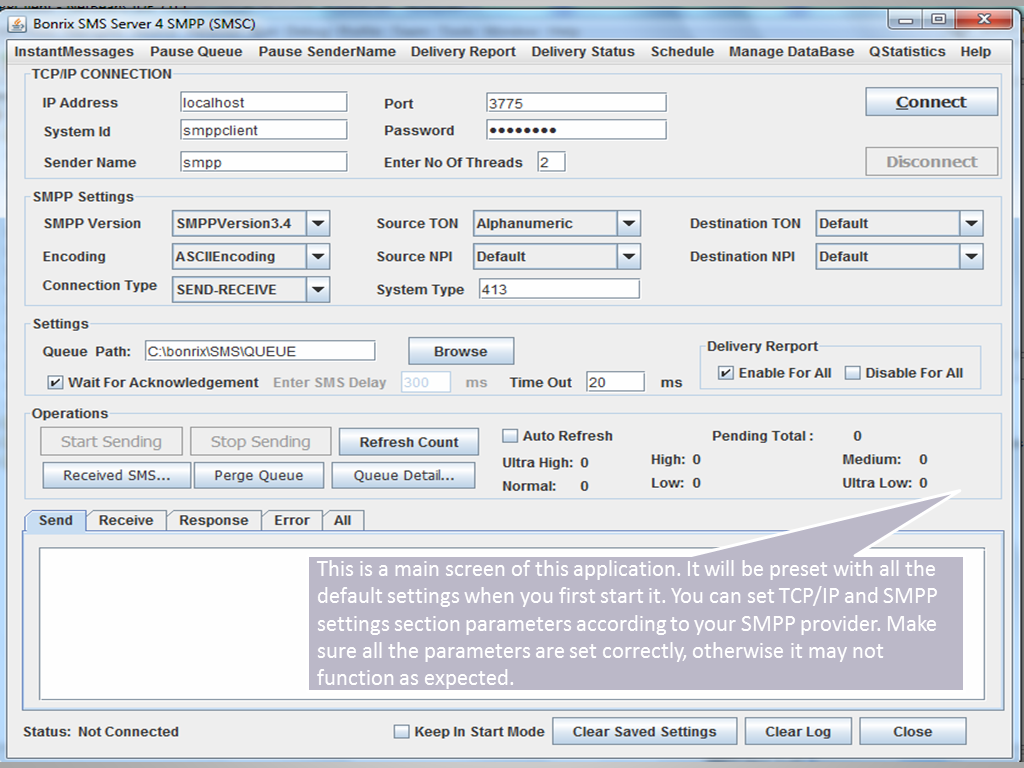Image resolution: width=1024 pixels, height=768 pixels.
Task: Click the Enter No Of Threads field
Action: [551, 162]
